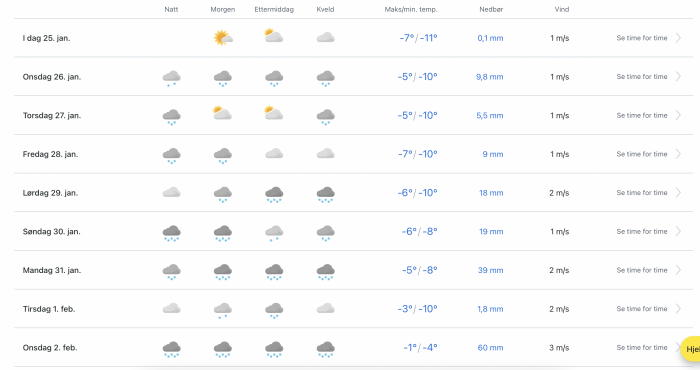Click the heavy snow morning icon for Onsdag 2. feb.
Screen dimensions: 700x370
pos(223,349)
